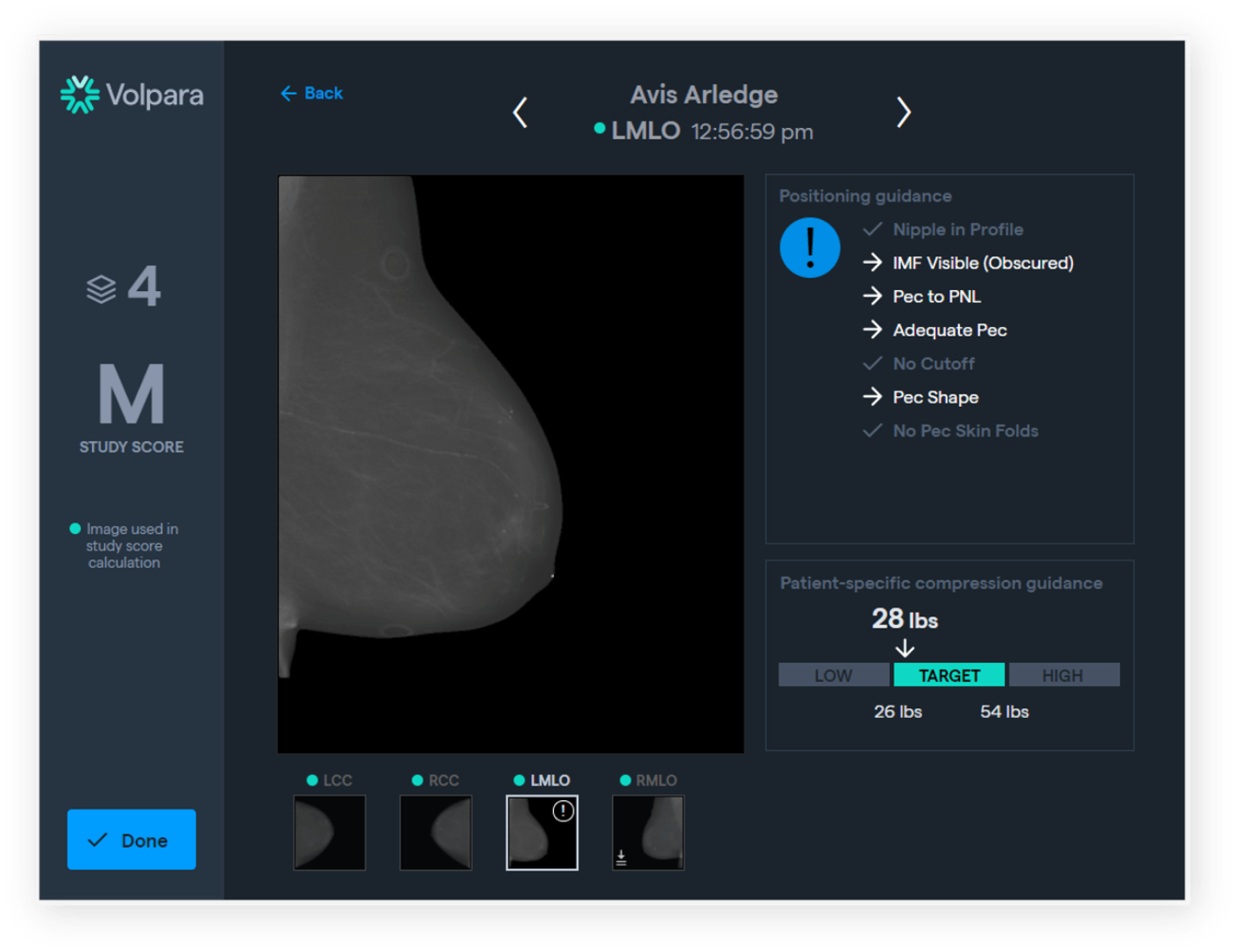Click the Back link
The height and width of the screenshot is (952, 1236).
tap(311, 93)
